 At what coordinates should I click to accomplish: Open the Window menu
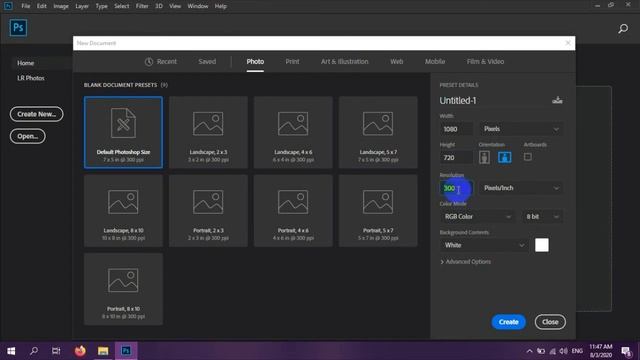pyautogui.click(x=198, y=6)
